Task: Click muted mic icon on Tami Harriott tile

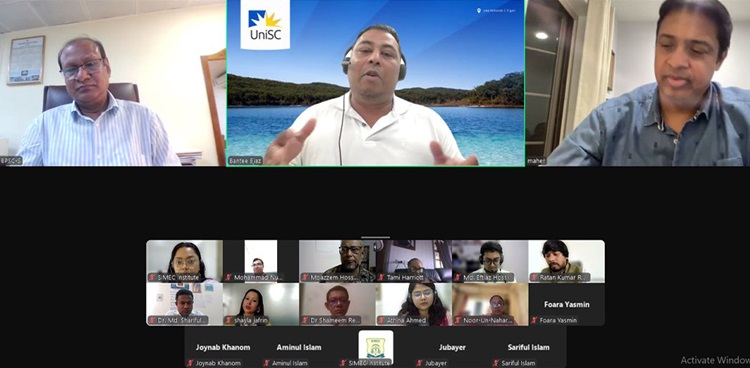Action: click(x=382, y=278)
